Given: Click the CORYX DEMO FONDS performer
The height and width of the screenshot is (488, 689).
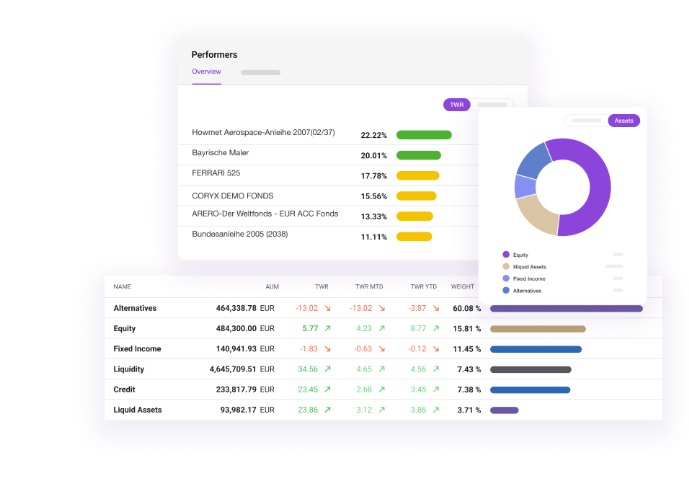Looking at the screenshot, I should pyautogui.click(x=232, y=196).
